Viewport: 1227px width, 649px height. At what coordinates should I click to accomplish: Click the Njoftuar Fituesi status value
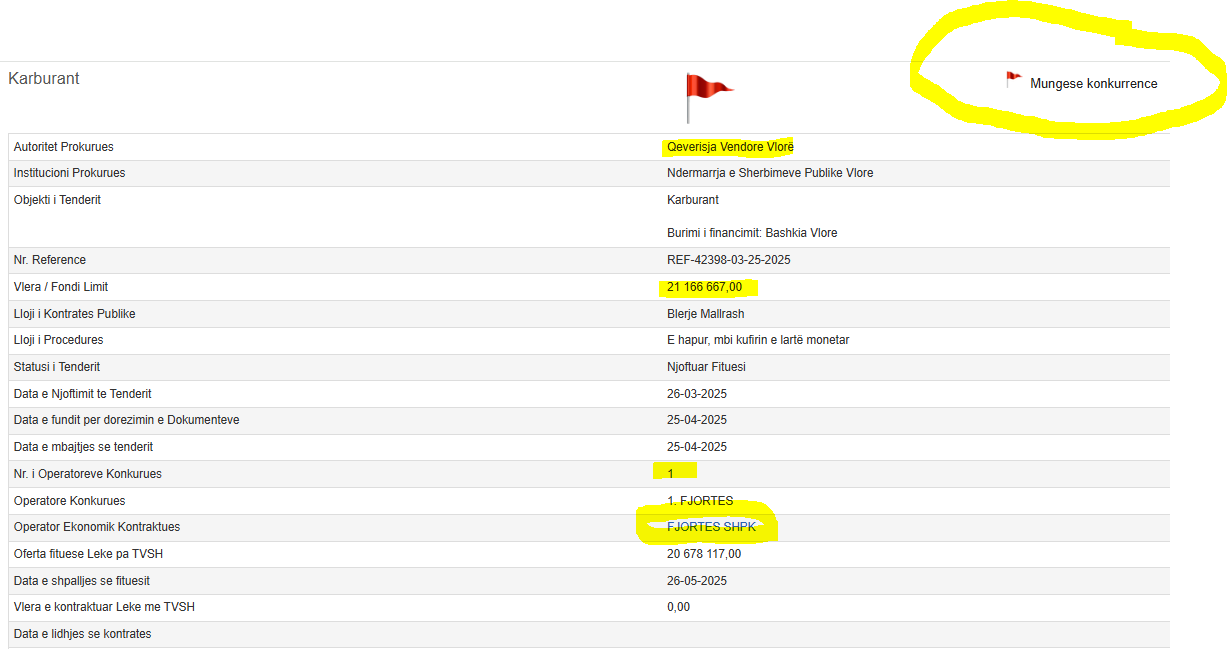pyautogui.click(x=706, y=367)
